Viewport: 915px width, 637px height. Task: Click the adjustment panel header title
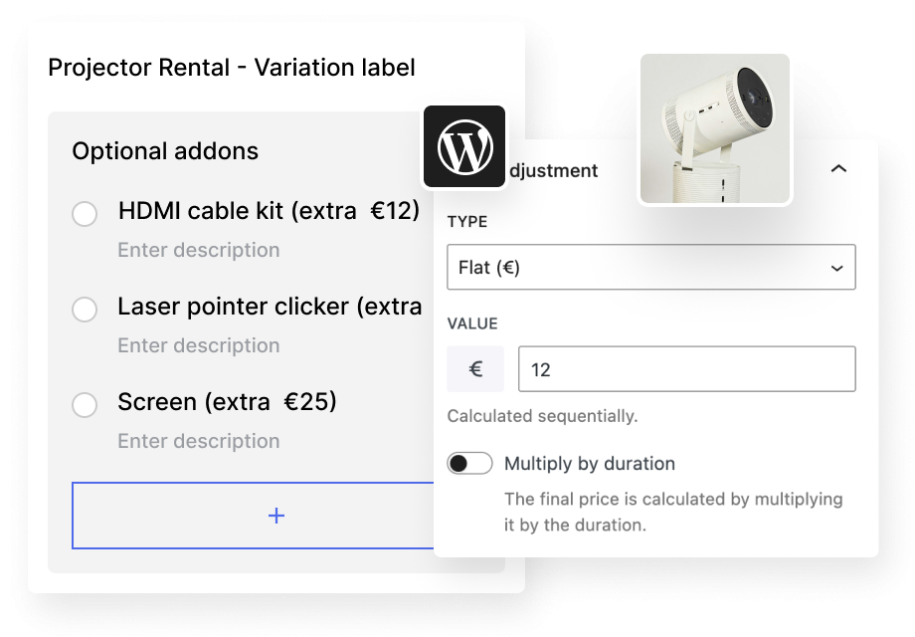(553, 171)
